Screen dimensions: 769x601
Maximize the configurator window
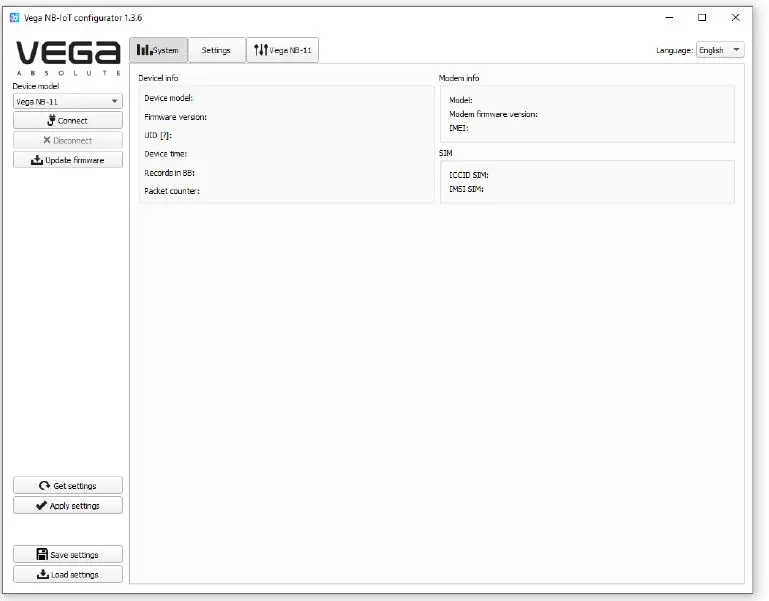702,18
